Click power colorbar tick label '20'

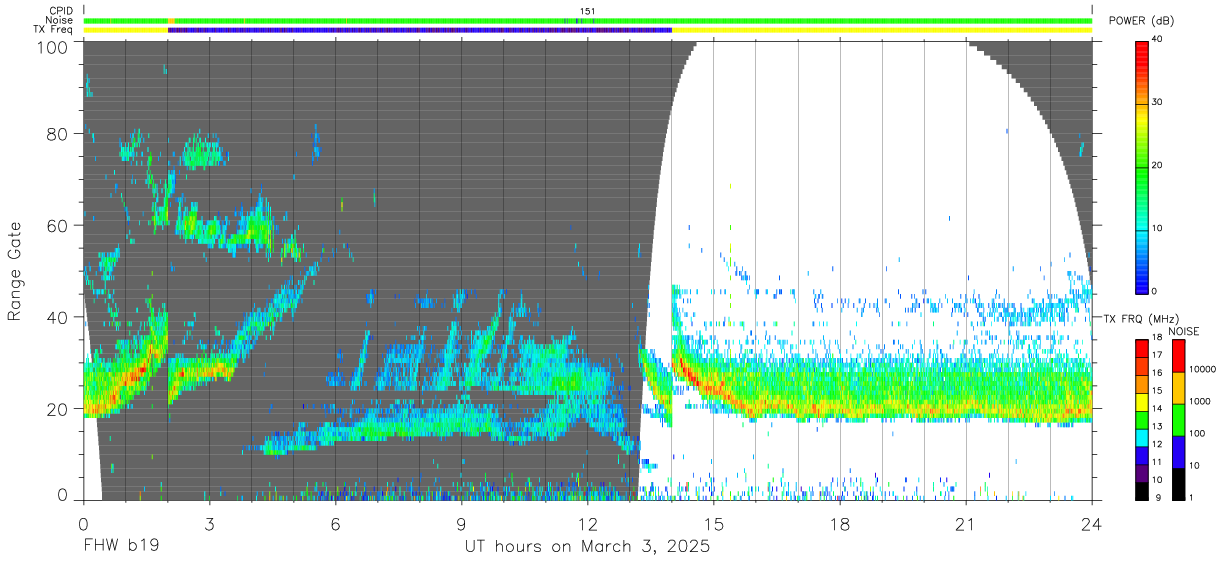point(1159,166)
